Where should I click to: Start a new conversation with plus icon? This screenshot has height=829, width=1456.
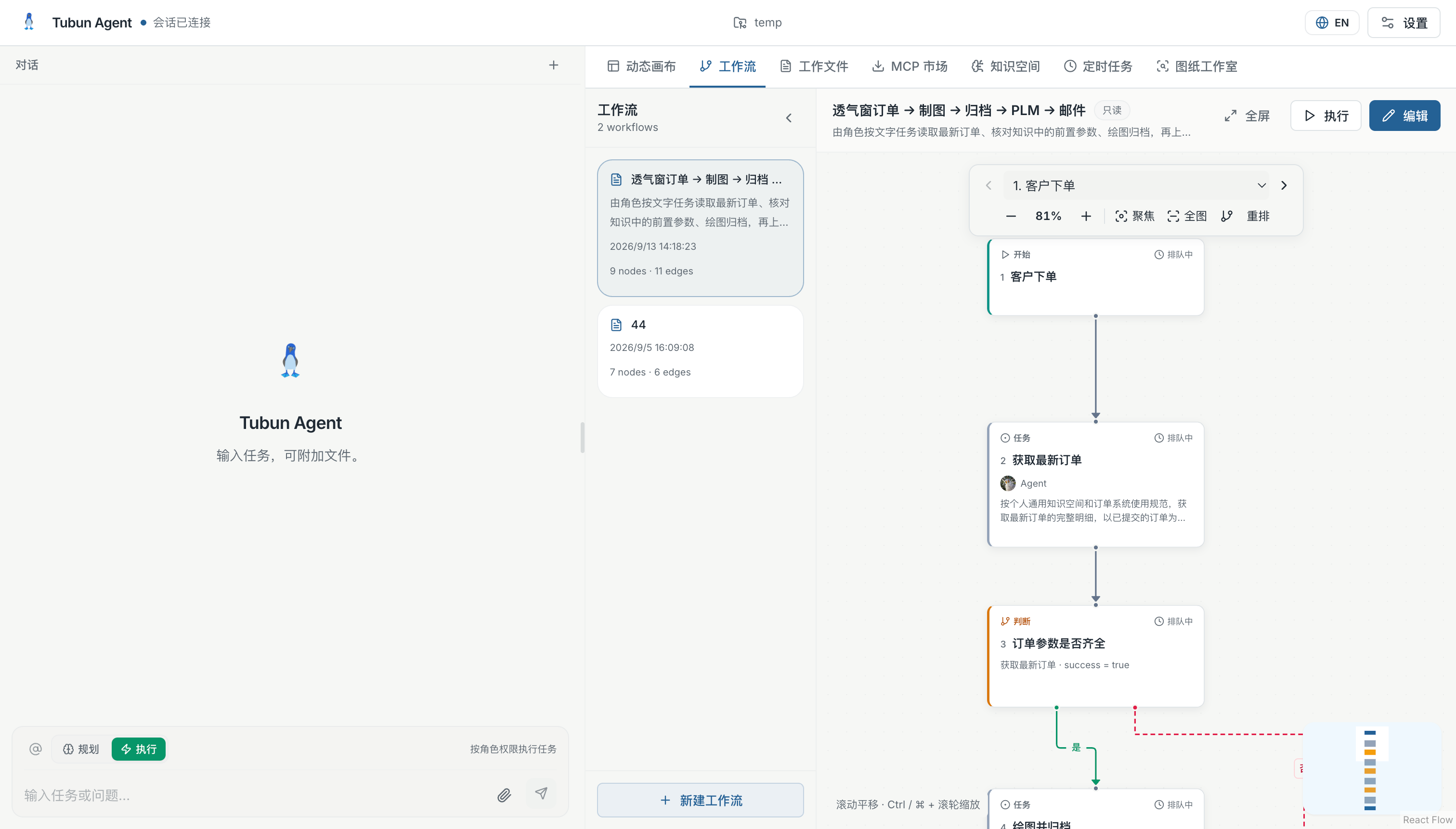[554, 65]
